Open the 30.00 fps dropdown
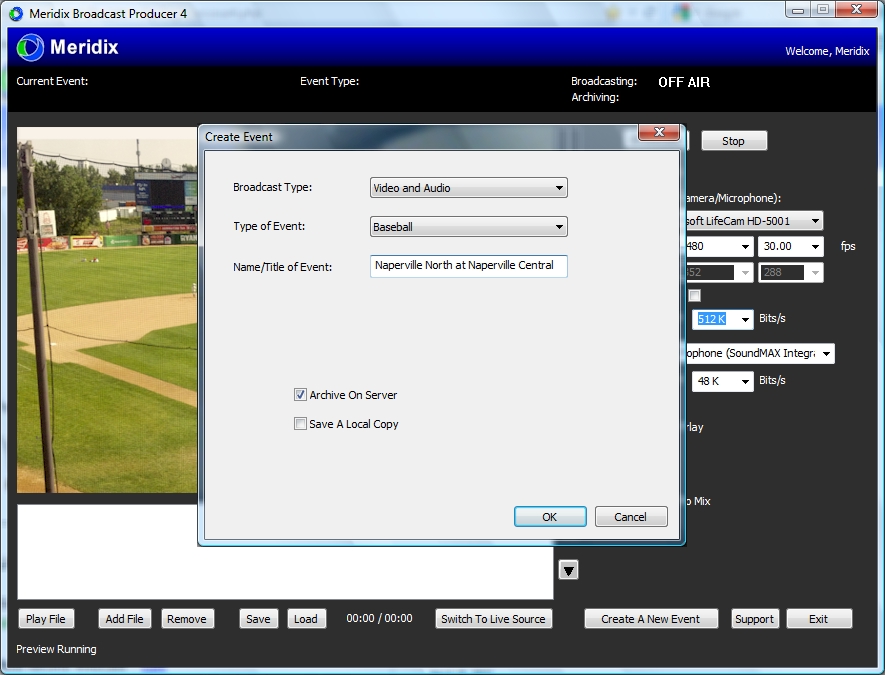Viewport: 885px width, 675px height. click(x=790, y=246)
